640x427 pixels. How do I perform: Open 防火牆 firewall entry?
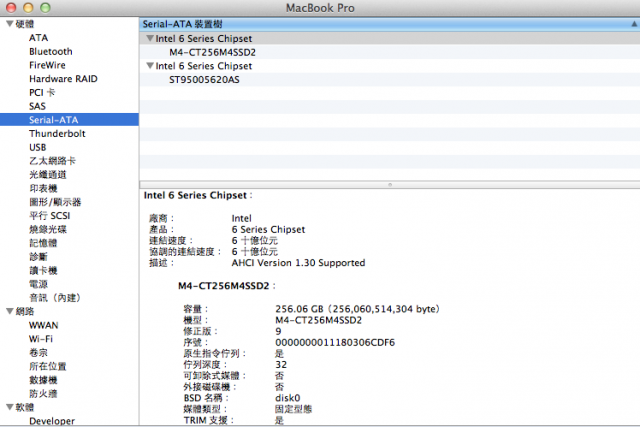[43, 394]
